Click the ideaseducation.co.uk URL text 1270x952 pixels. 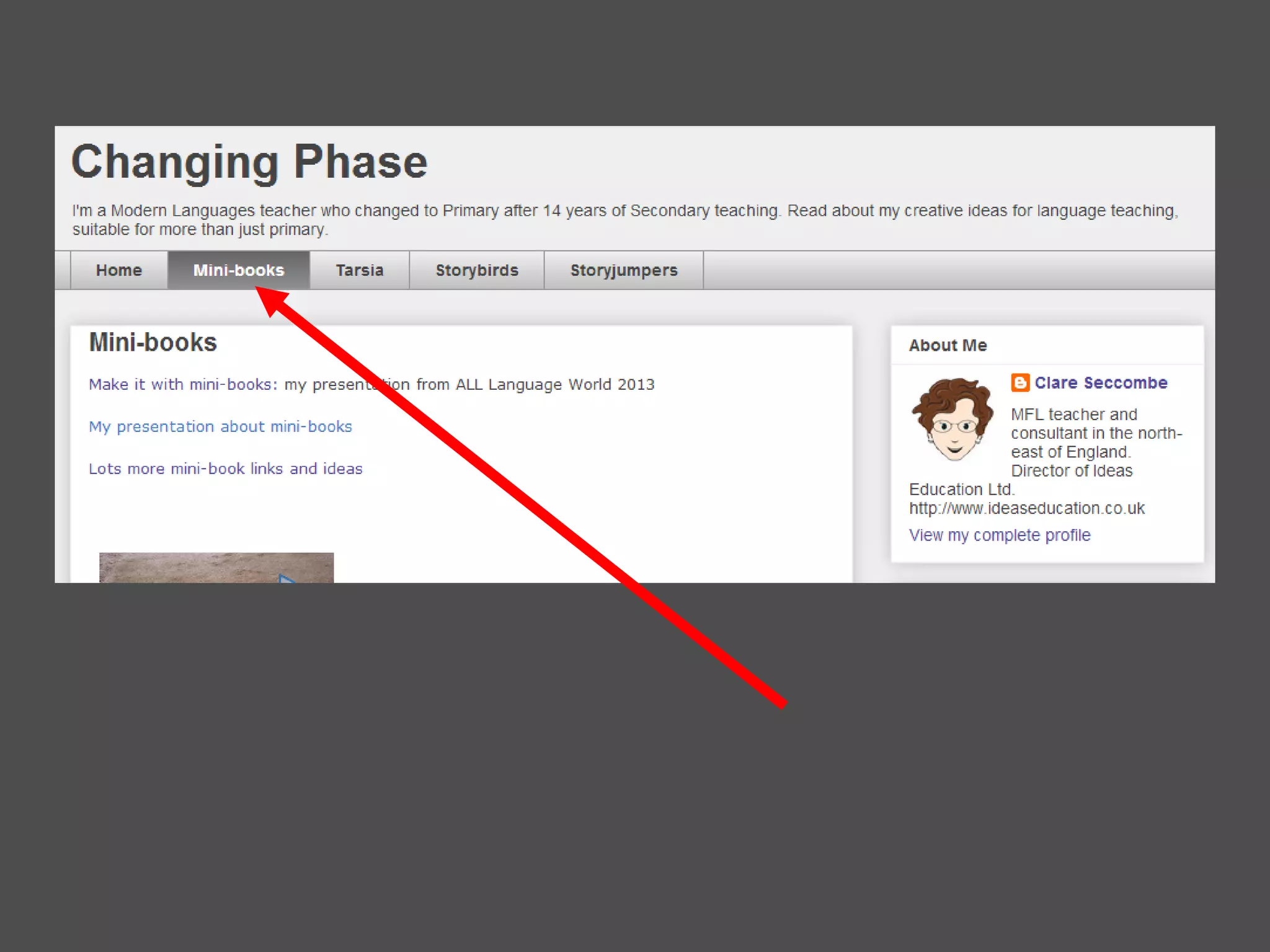tap(1026, 508)
